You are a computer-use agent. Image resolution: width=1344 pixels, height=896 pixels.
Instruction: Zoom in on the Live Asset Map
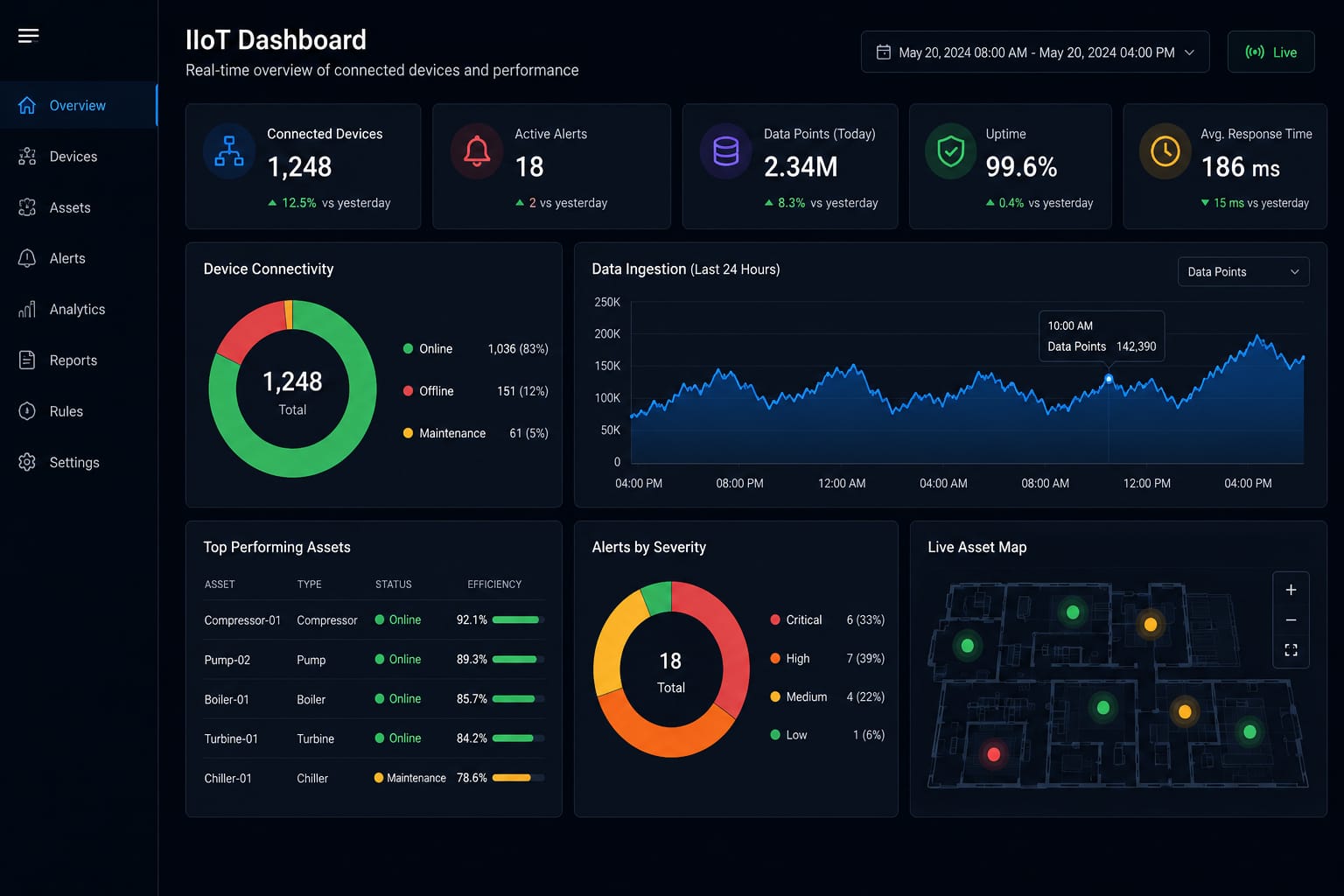pos(1291,590)
